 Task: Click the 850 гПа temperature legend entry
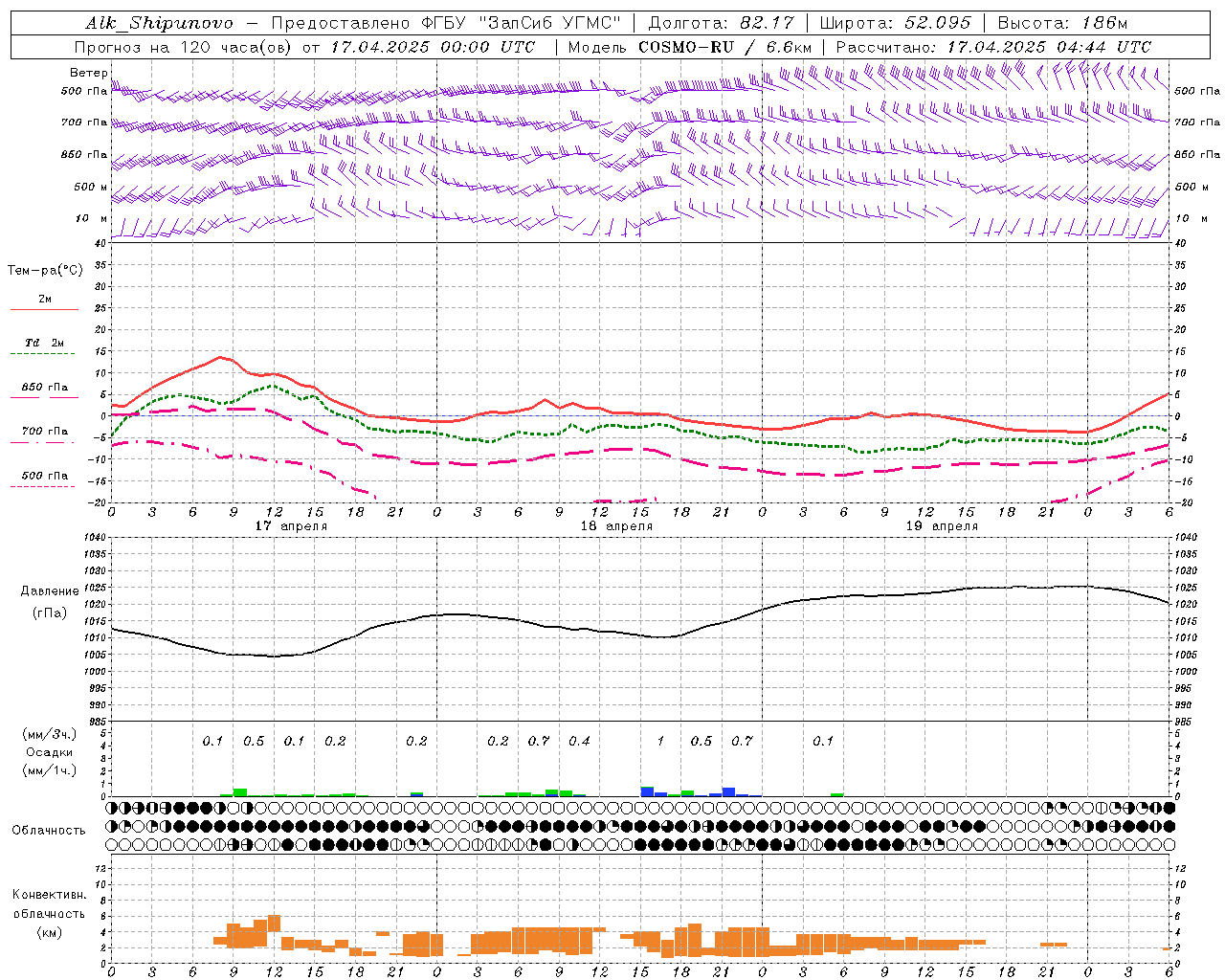click(44, 388)
